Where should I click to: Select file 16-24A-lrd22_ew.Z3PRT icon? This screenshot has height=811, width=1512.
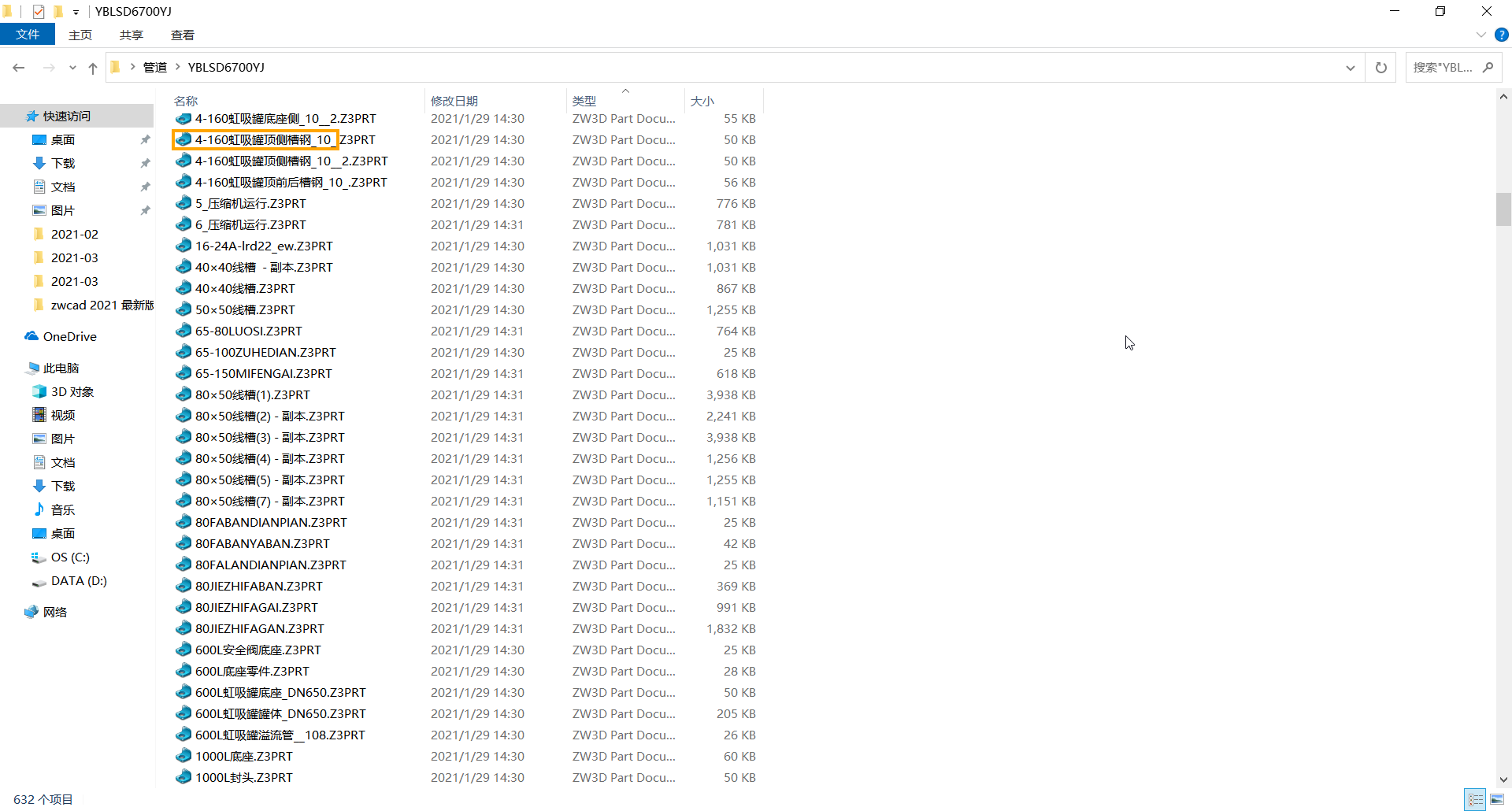183,246
